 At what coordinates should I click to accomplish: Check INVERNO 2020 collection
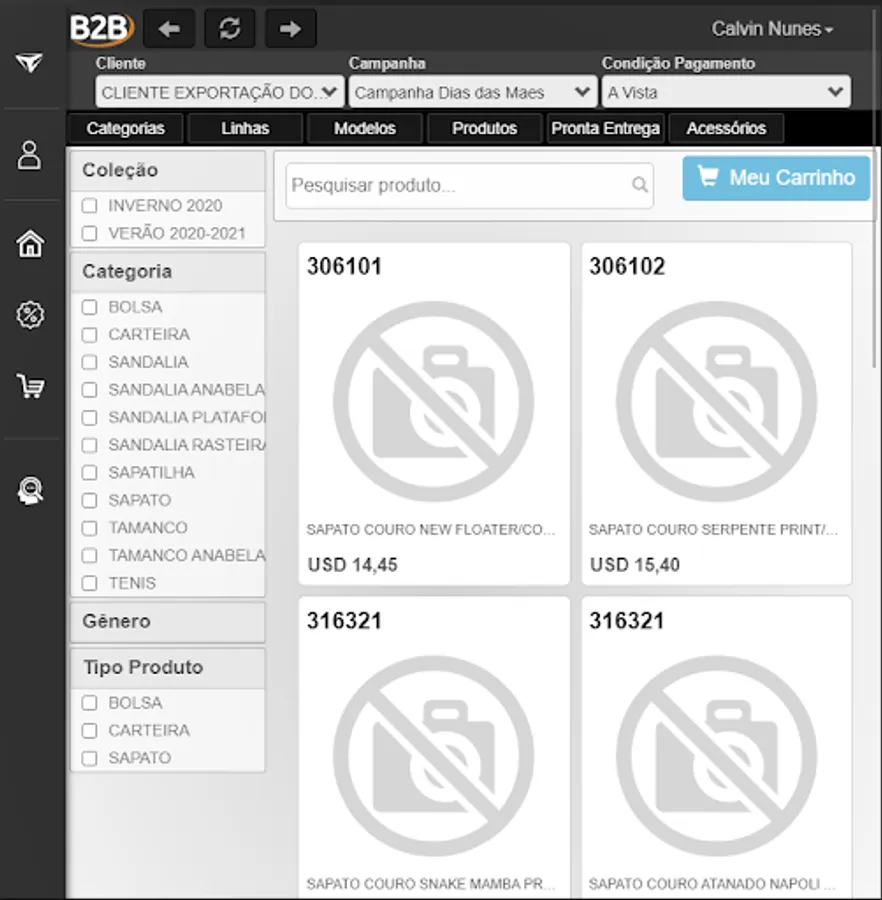(90, 205)
